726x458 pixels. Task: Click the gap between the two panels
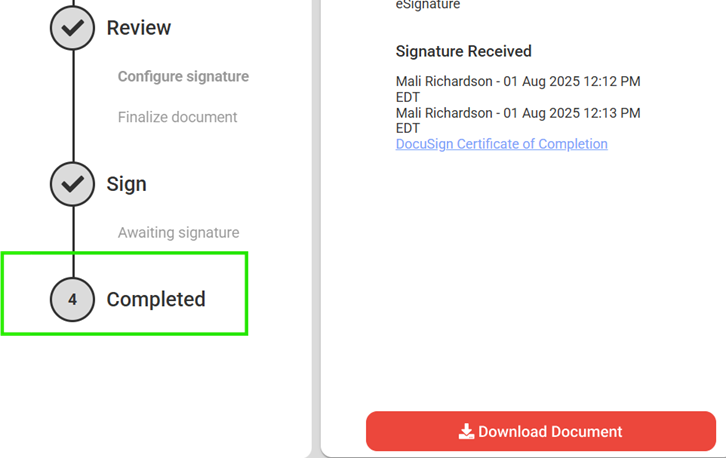point(316,200)
